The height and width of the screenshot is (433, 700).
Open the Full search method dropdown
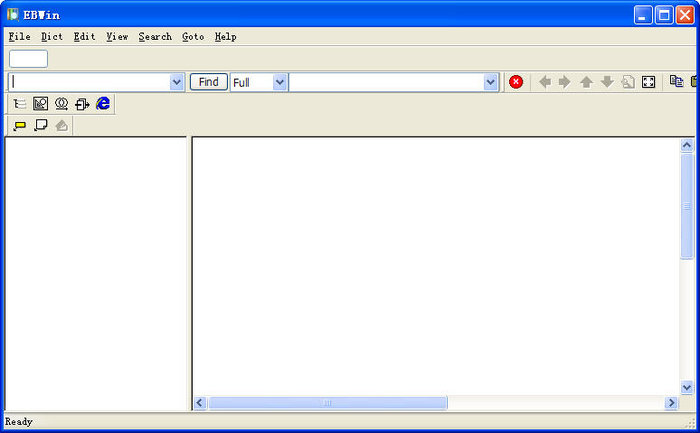[279, 82]
